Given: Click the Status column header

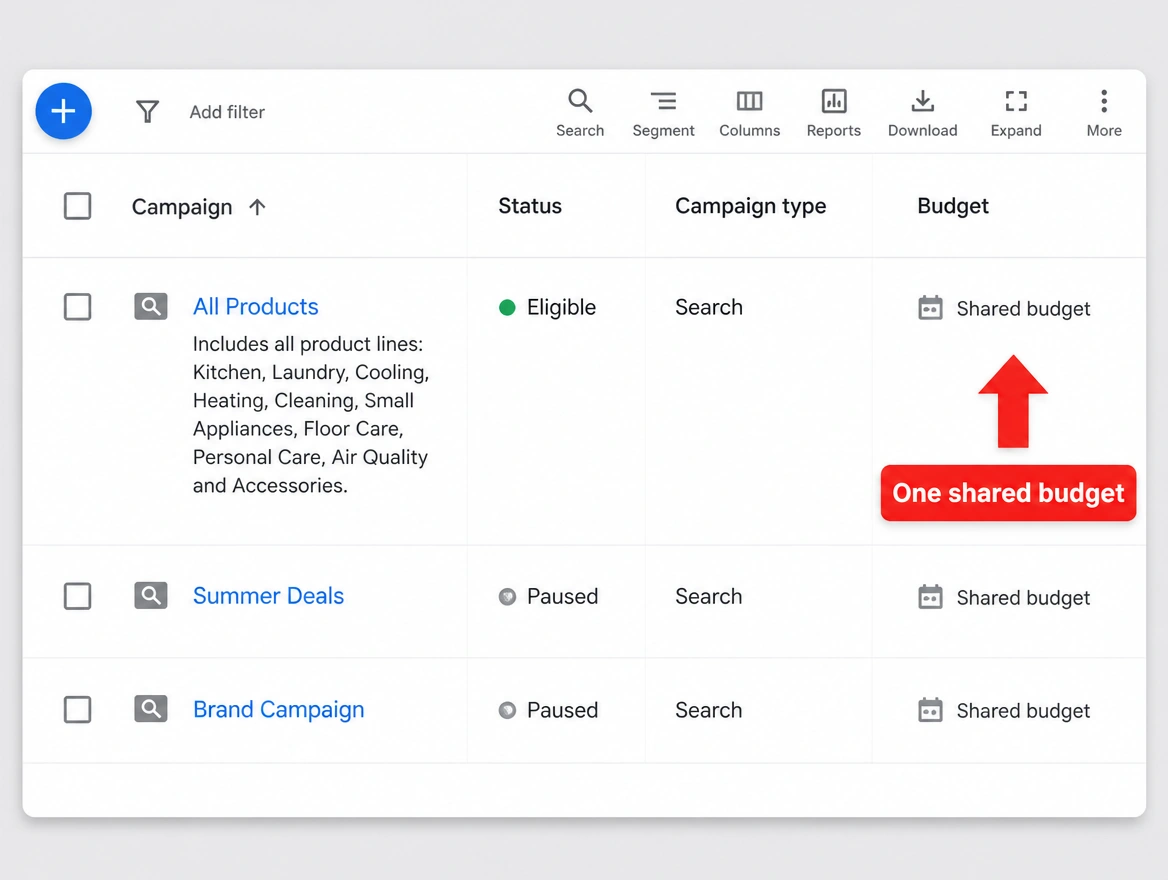Looking at the screenshot, I should point(530,206).
